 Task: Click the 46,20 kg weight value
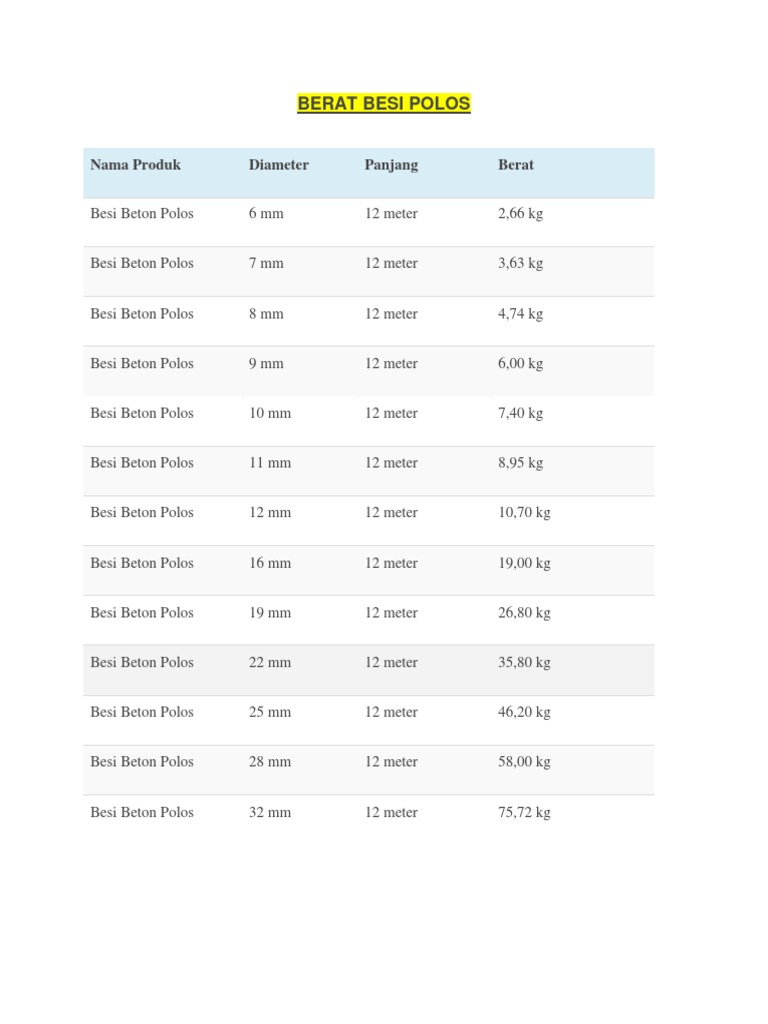(x=524, y=712)
